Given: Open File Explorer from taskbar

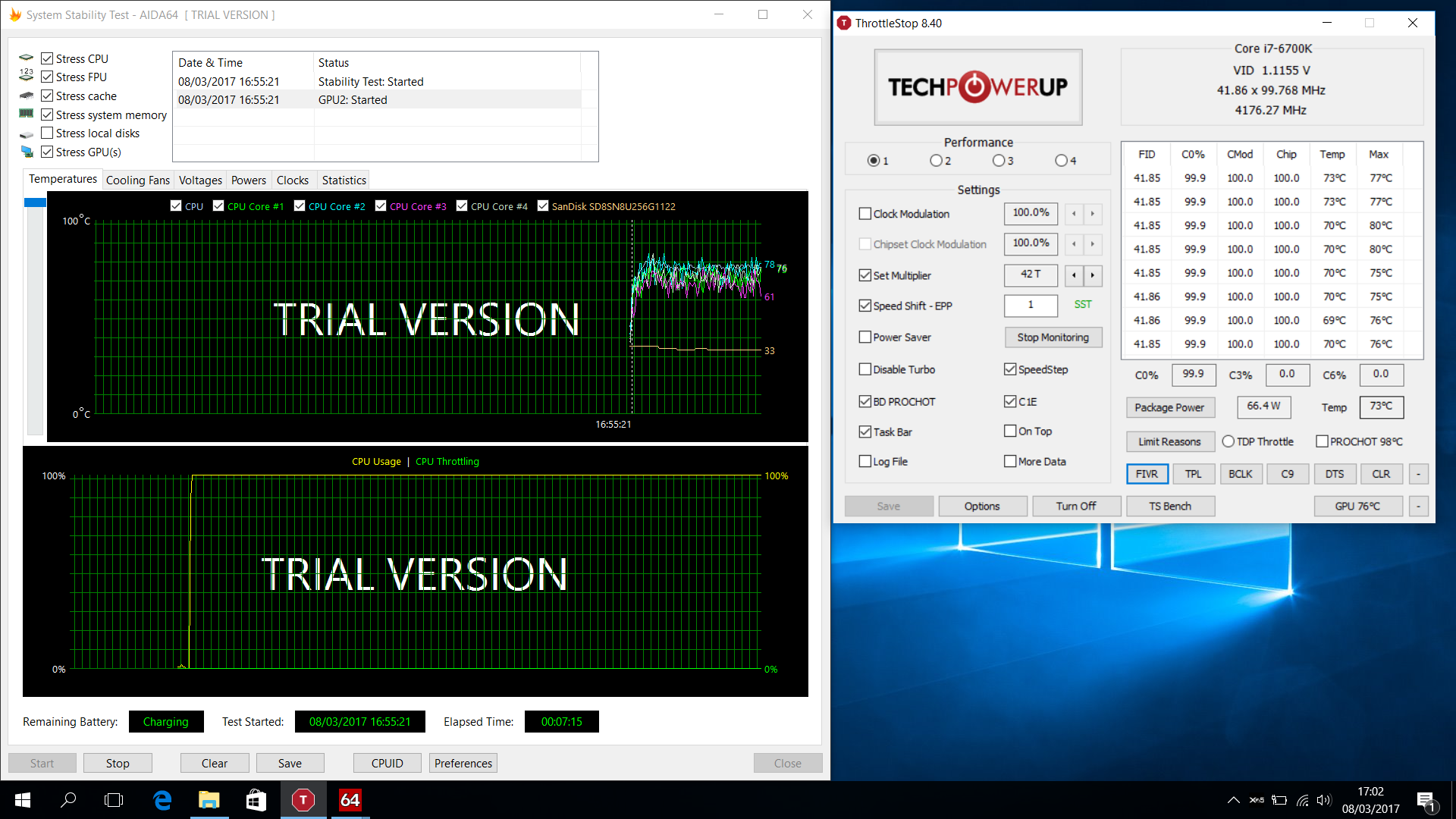Looking at the screenshot, I should 209,800.
